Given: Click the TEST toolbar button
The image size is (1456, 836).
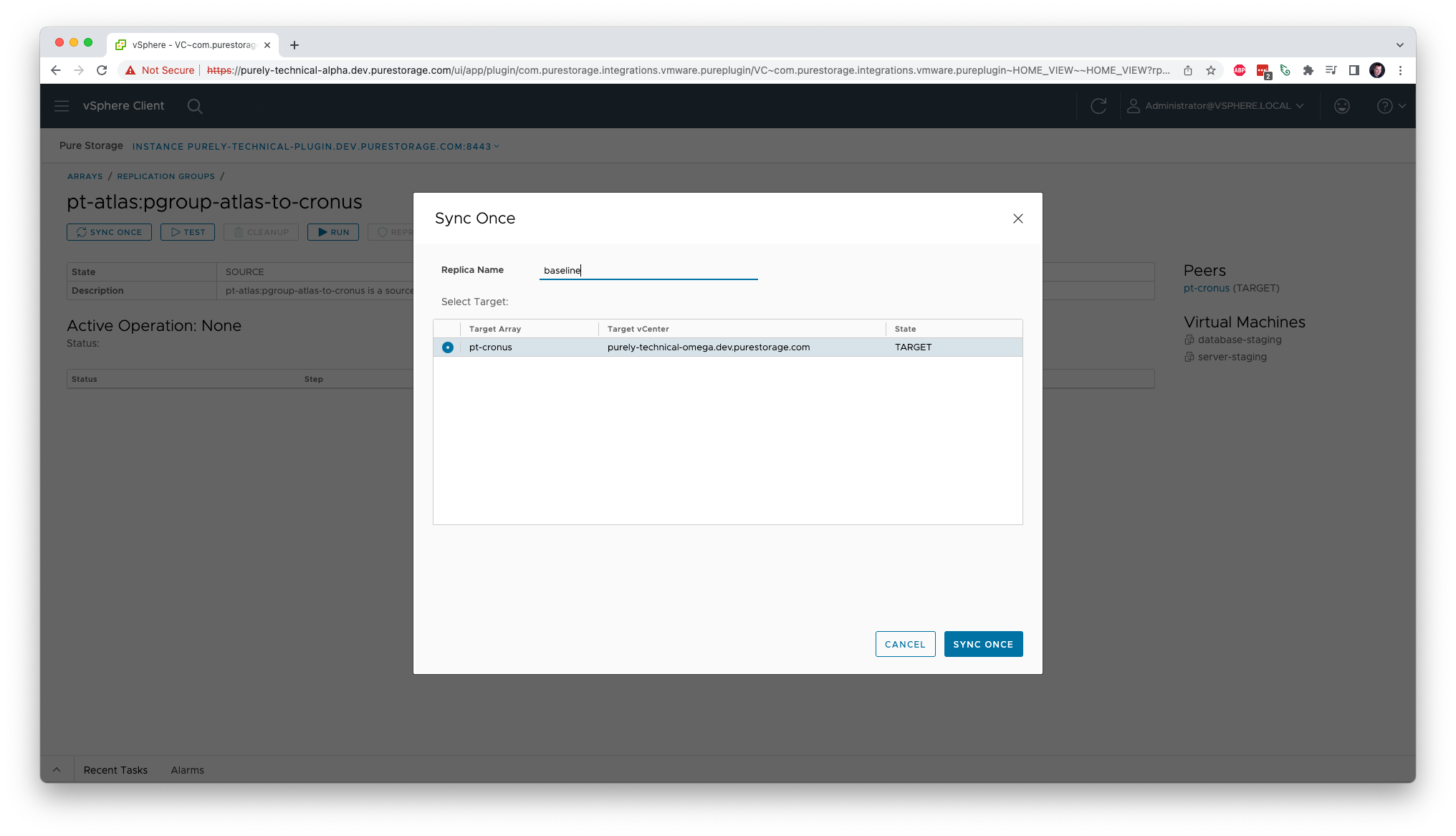Looking at the screenshot, I should click(188, 232).
